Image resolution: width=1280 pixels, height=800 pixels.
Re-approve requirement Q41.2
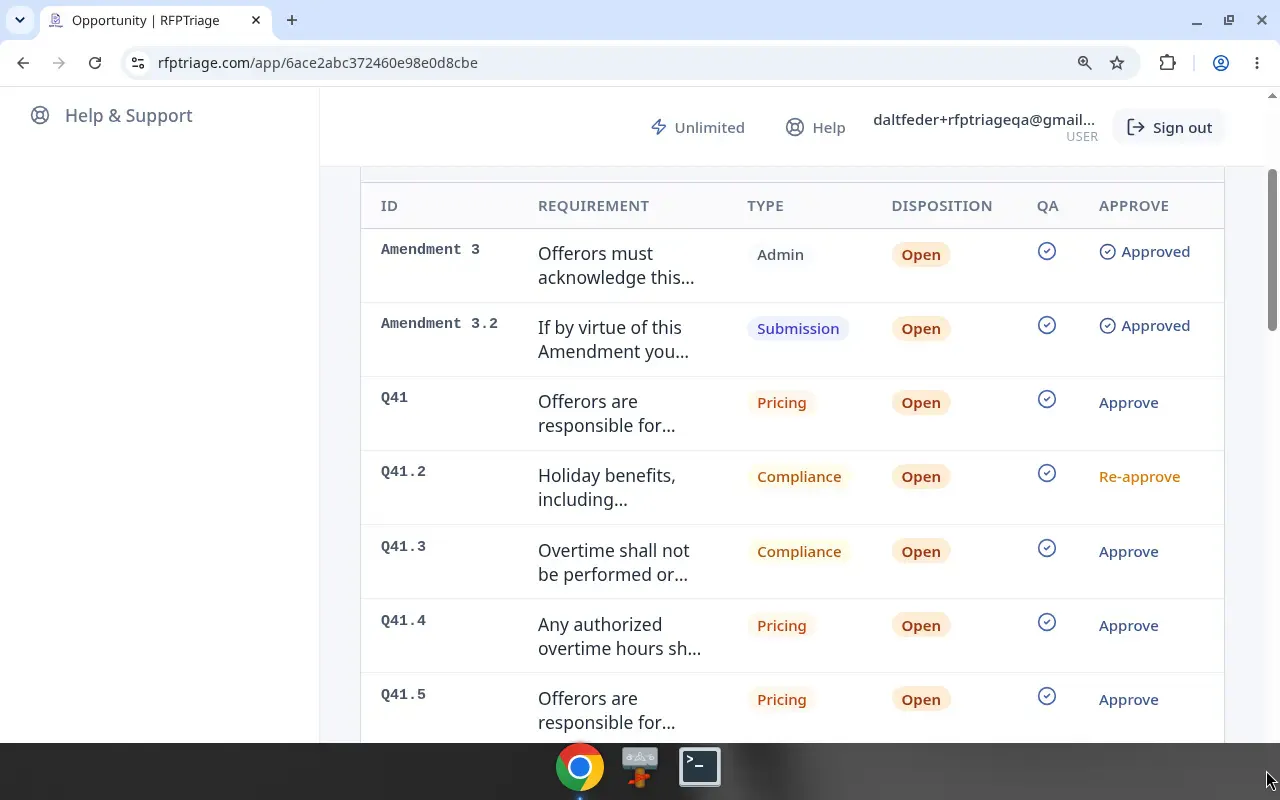click(x=1139, y=476)
